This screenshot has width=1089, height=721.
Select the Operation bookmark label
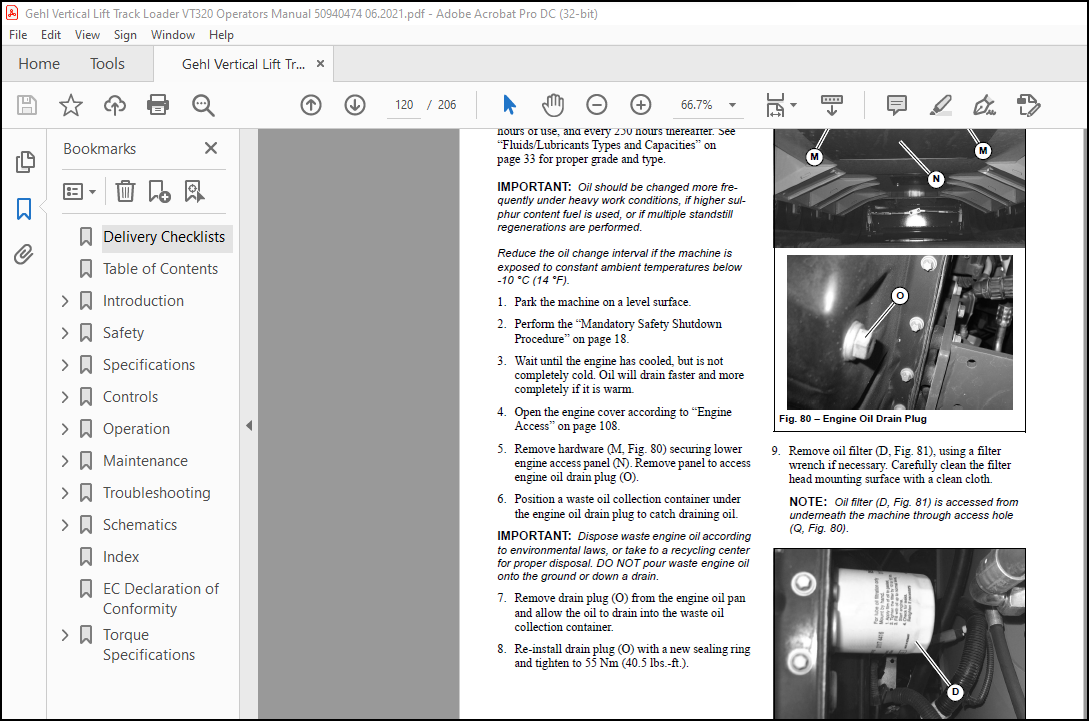tap(136, 429)
